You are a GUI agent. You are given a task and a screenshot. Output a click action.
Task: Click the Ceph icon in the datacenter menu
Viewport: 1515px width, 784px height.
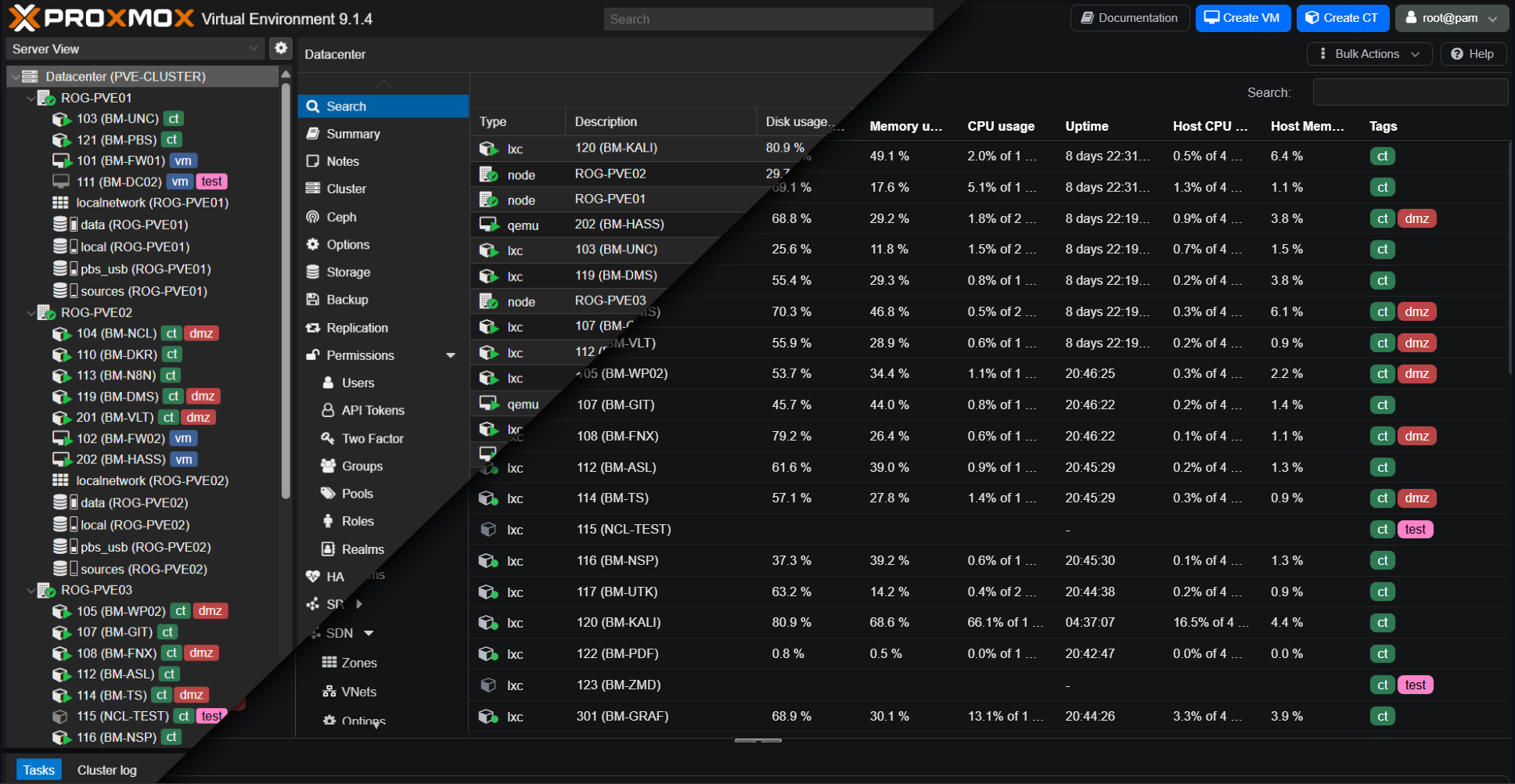(x=313, y=217)
